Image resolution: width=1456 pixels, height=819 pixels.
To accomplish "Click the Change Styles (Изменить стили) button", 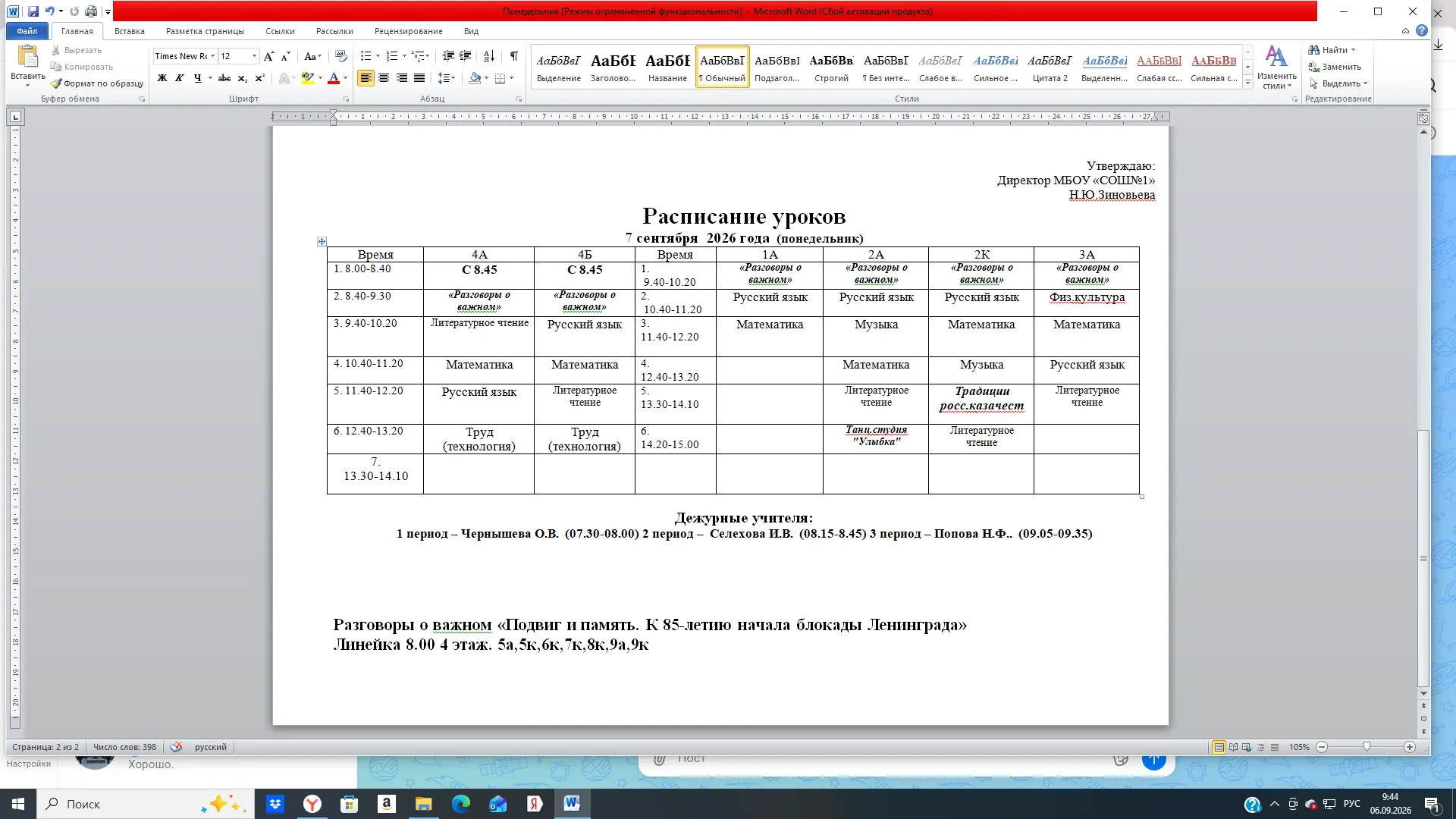I will 1277,68.
